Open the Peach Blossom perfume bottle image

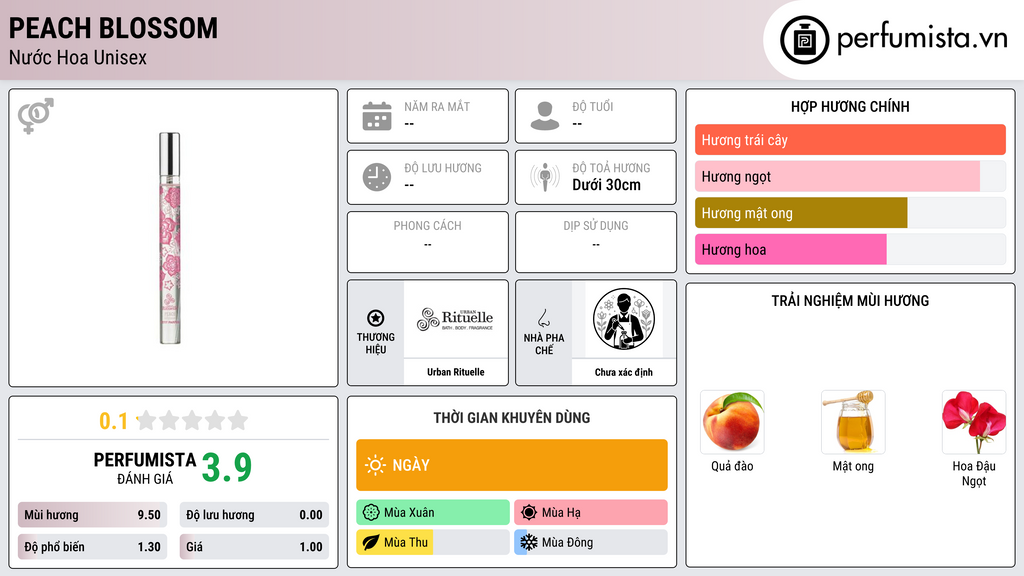tap(170, 238)
